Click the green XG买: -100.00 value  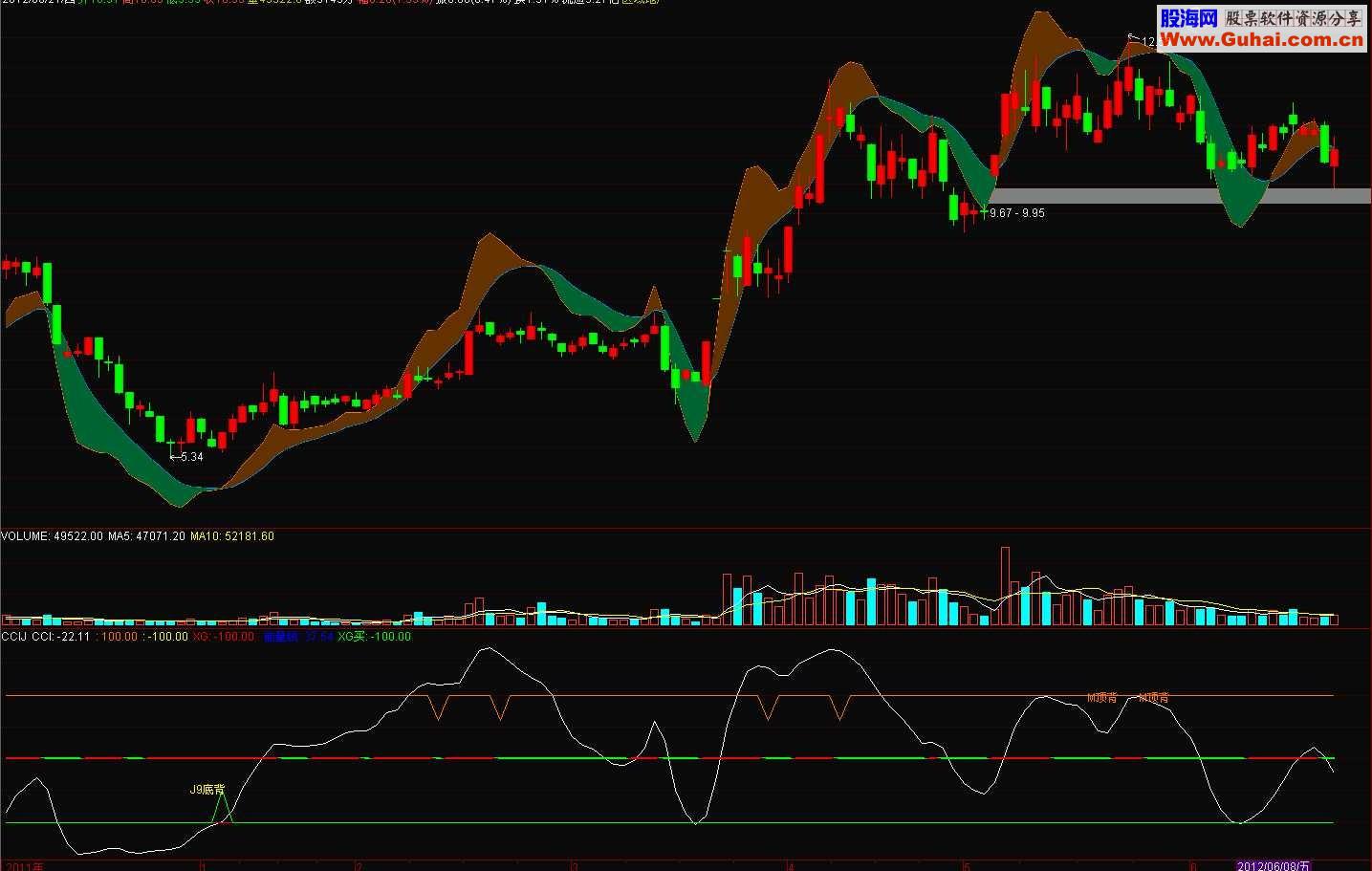[374, 637]
